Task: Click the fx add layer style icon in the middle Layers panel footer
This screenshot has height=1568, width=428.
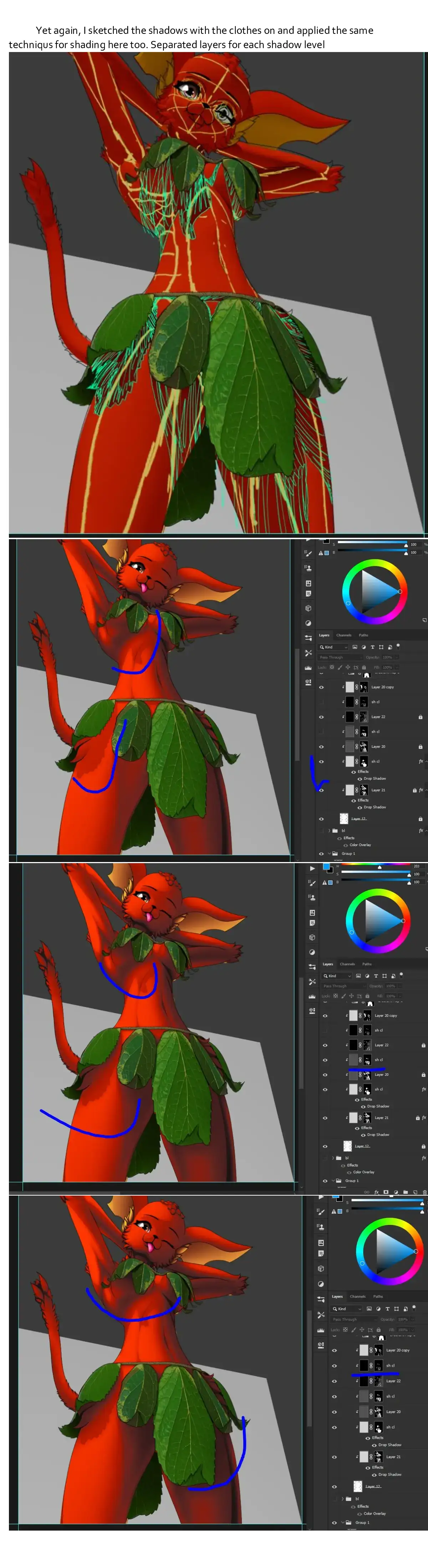Action: (x=376, y=1192)
